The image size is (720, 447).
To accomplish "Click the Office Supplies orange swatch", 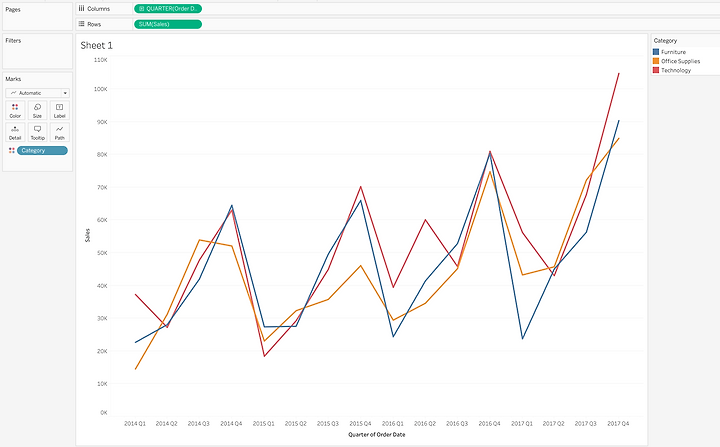I will coord(656,61).
